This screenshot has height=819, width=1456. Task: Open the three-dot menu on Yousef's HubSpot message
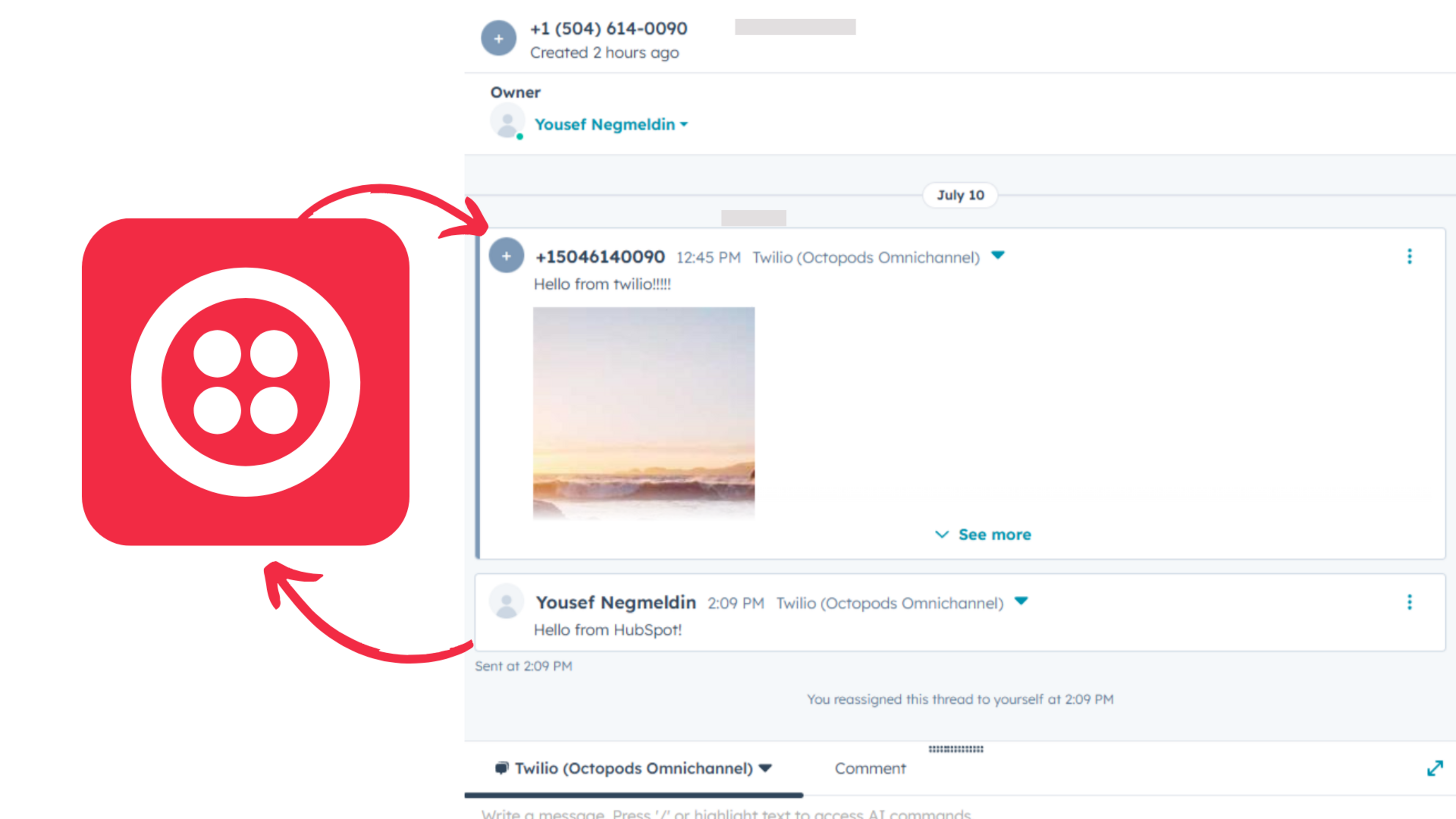pos(1410,602)
